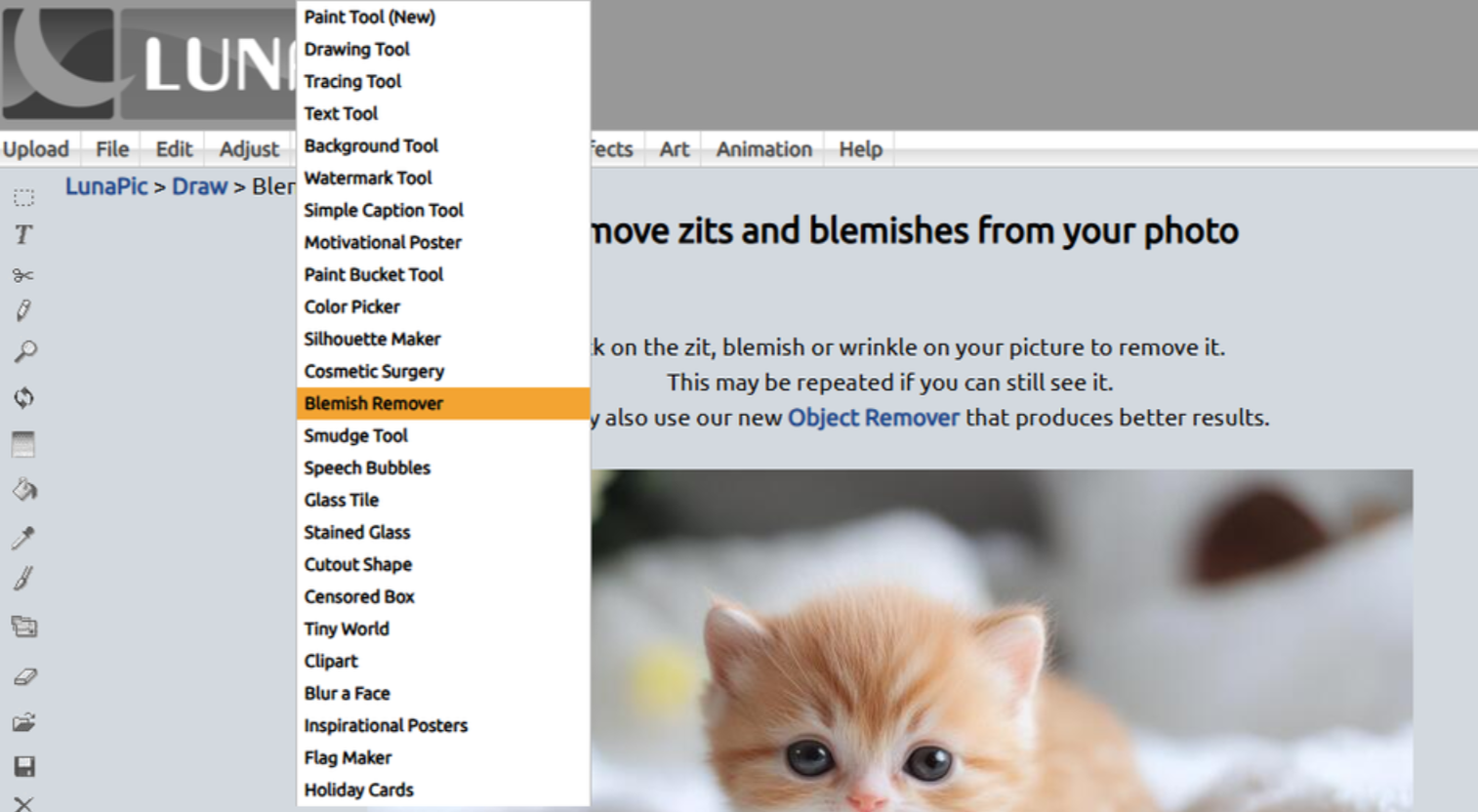The width and height of the screenshot is (1478, 812).
Task: Open Simple Caption Tool
Action: [443, 210]
